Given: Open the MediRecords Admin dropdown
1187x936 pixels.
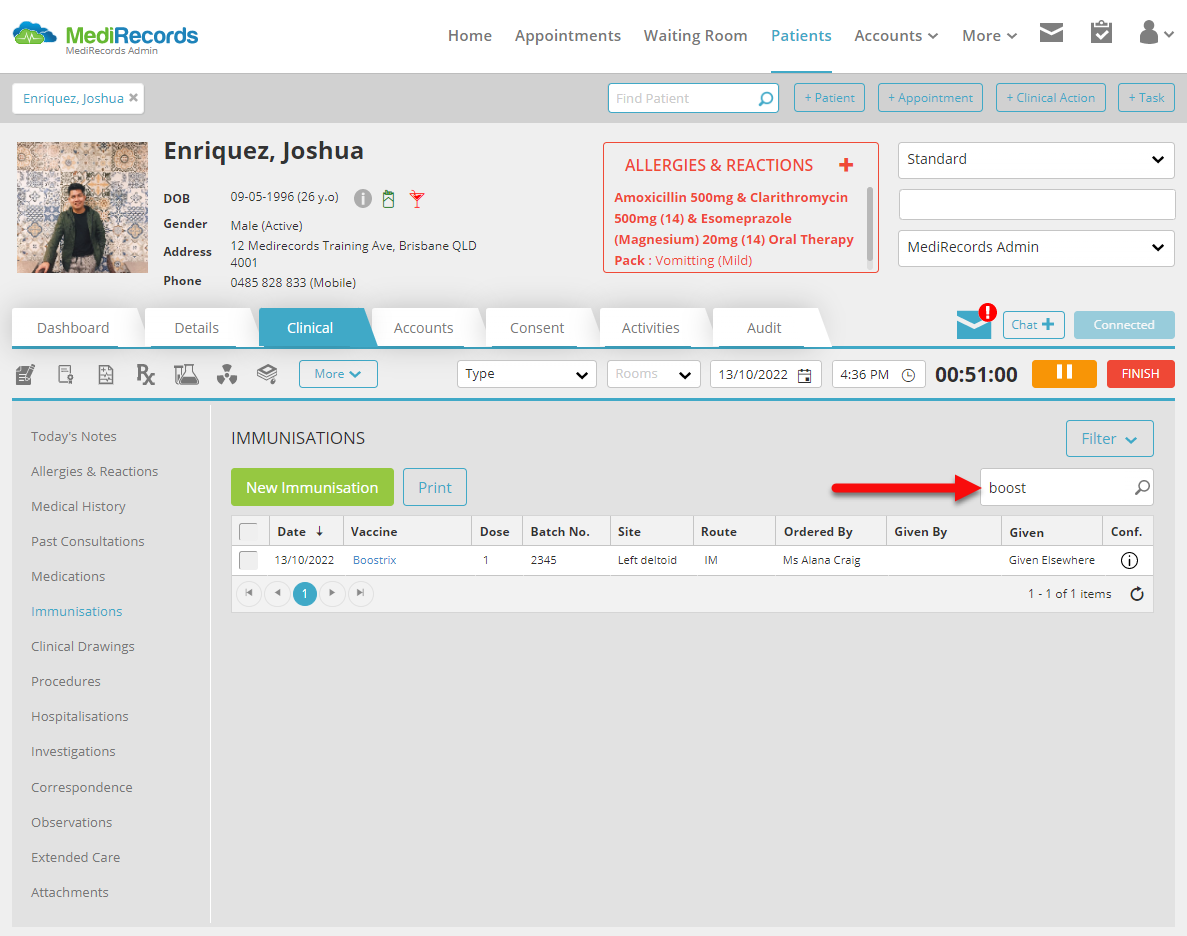Looking at the screenshot, I should (1036, 248).
